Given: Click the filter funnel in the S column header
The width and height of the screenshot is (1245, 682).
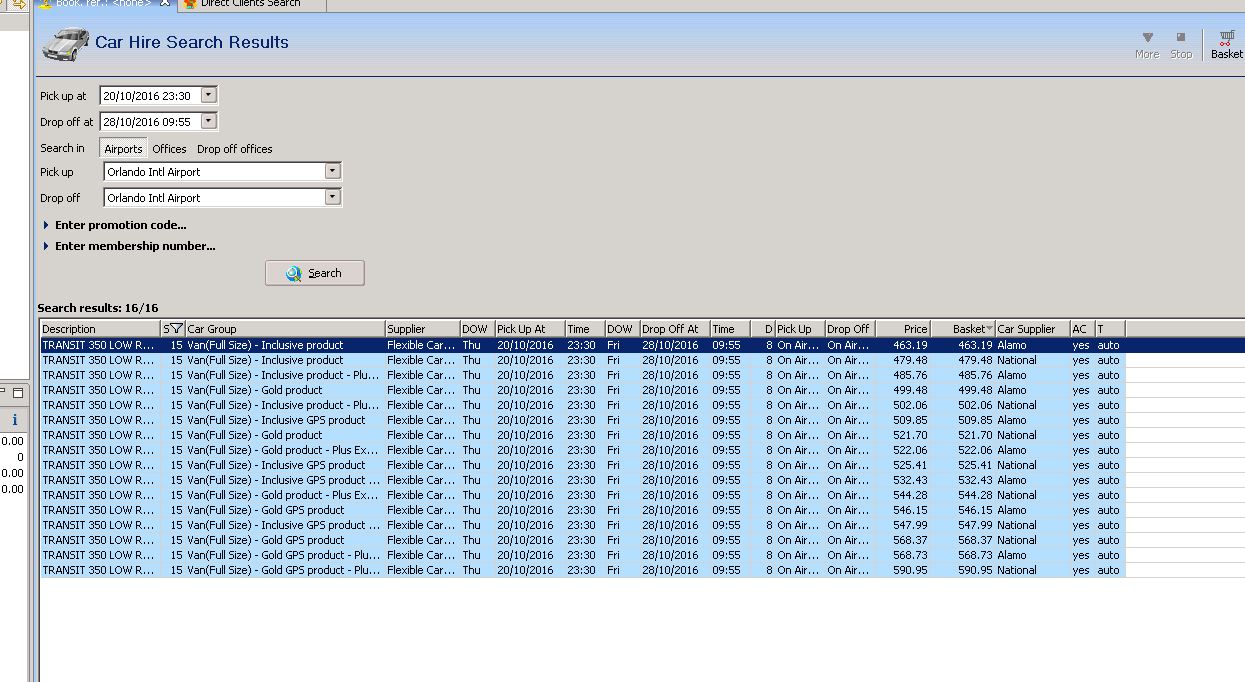Looking at the screenshot, I should point(177,328).
